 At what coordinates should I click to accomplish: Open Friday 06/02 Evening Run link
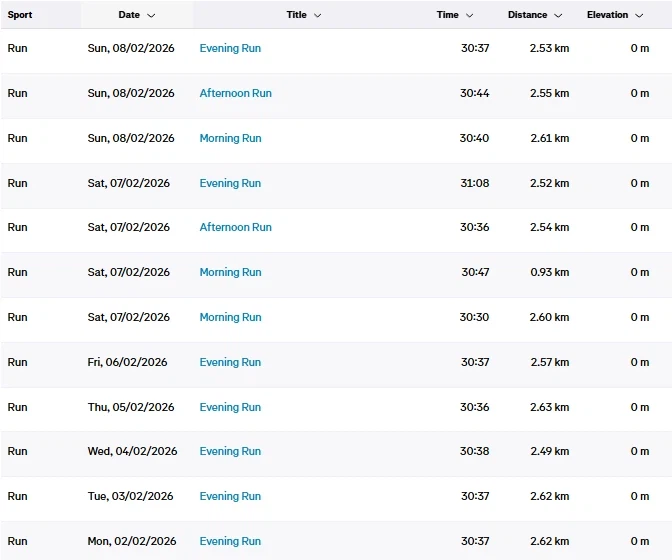pos(230,362)
